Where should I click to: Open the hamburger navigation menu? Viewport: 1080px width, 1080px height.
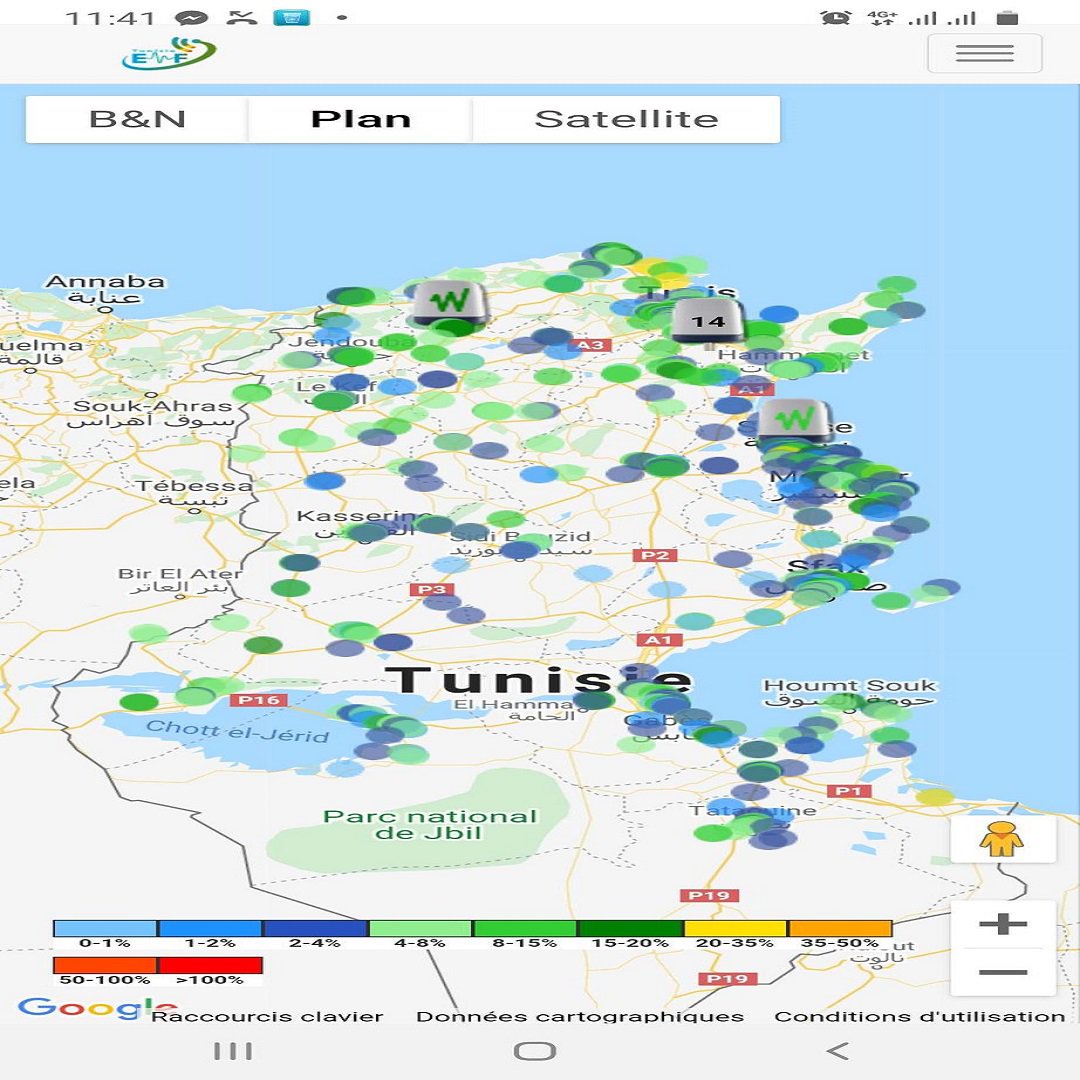(x=984, y=53)
